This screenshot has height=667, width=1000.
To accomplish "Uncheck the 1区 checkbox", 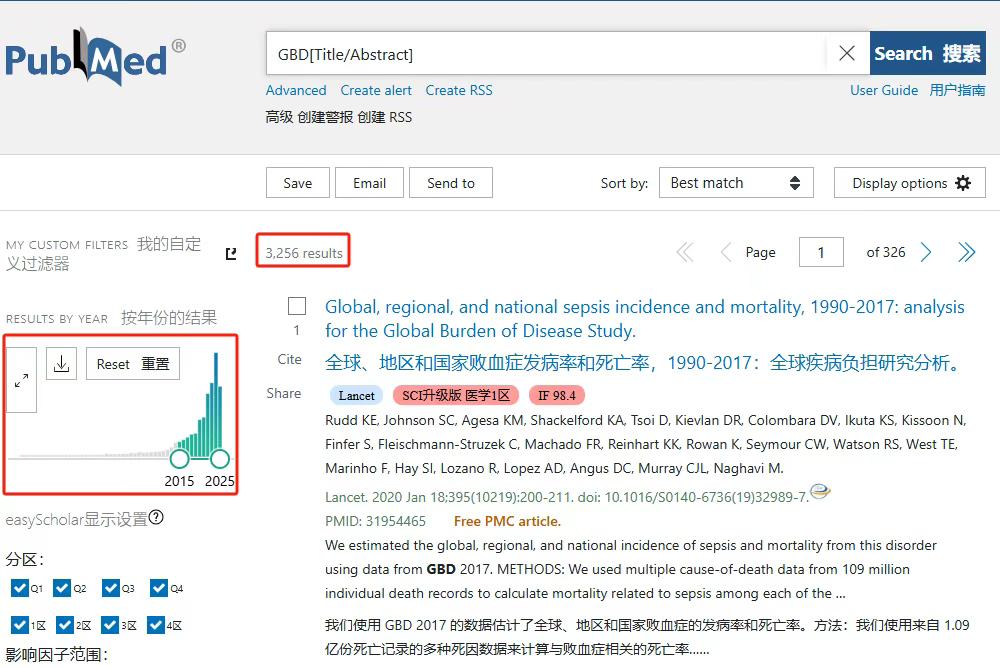I will [20, 625].
